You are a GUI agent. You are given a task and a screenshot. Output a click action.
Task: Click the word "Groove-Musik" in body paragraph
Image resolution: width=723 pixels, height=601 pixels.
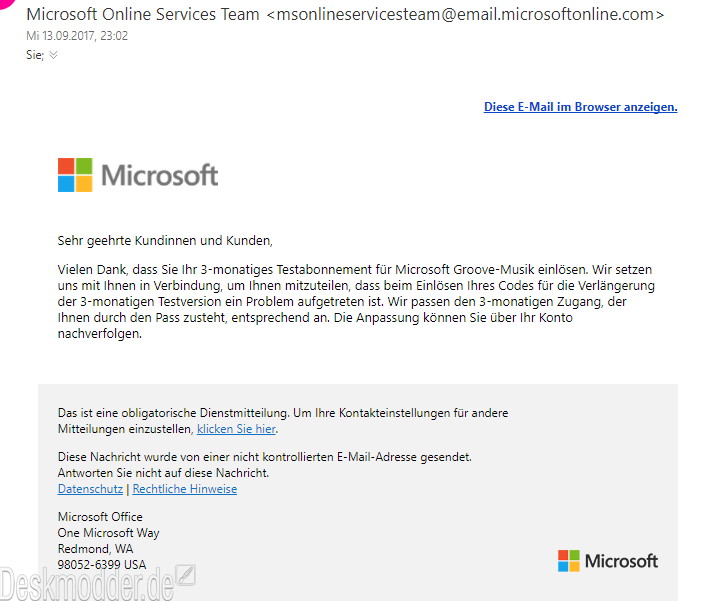tap(494, 269)
